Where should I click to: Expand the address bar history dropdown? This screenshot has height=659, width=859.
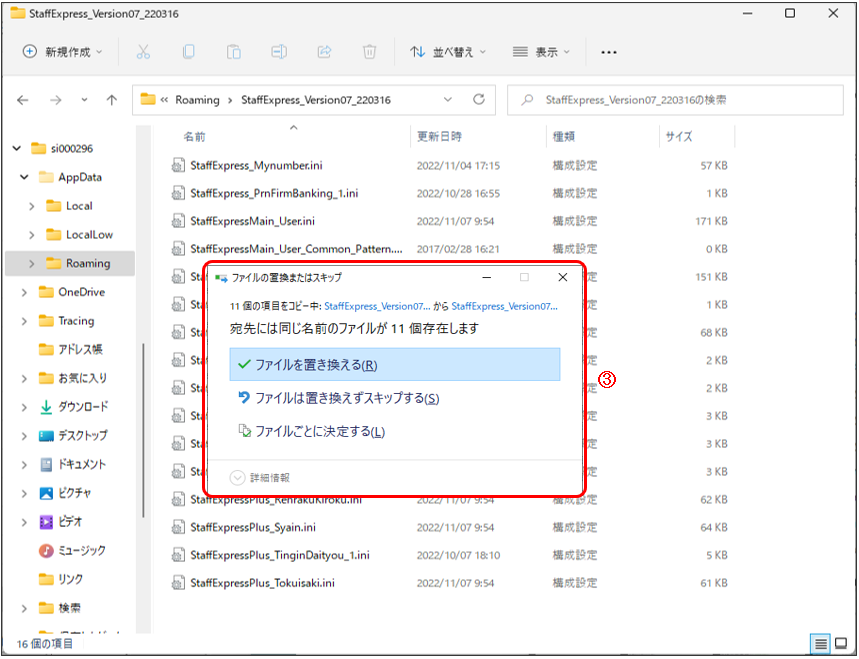(448, 100)
